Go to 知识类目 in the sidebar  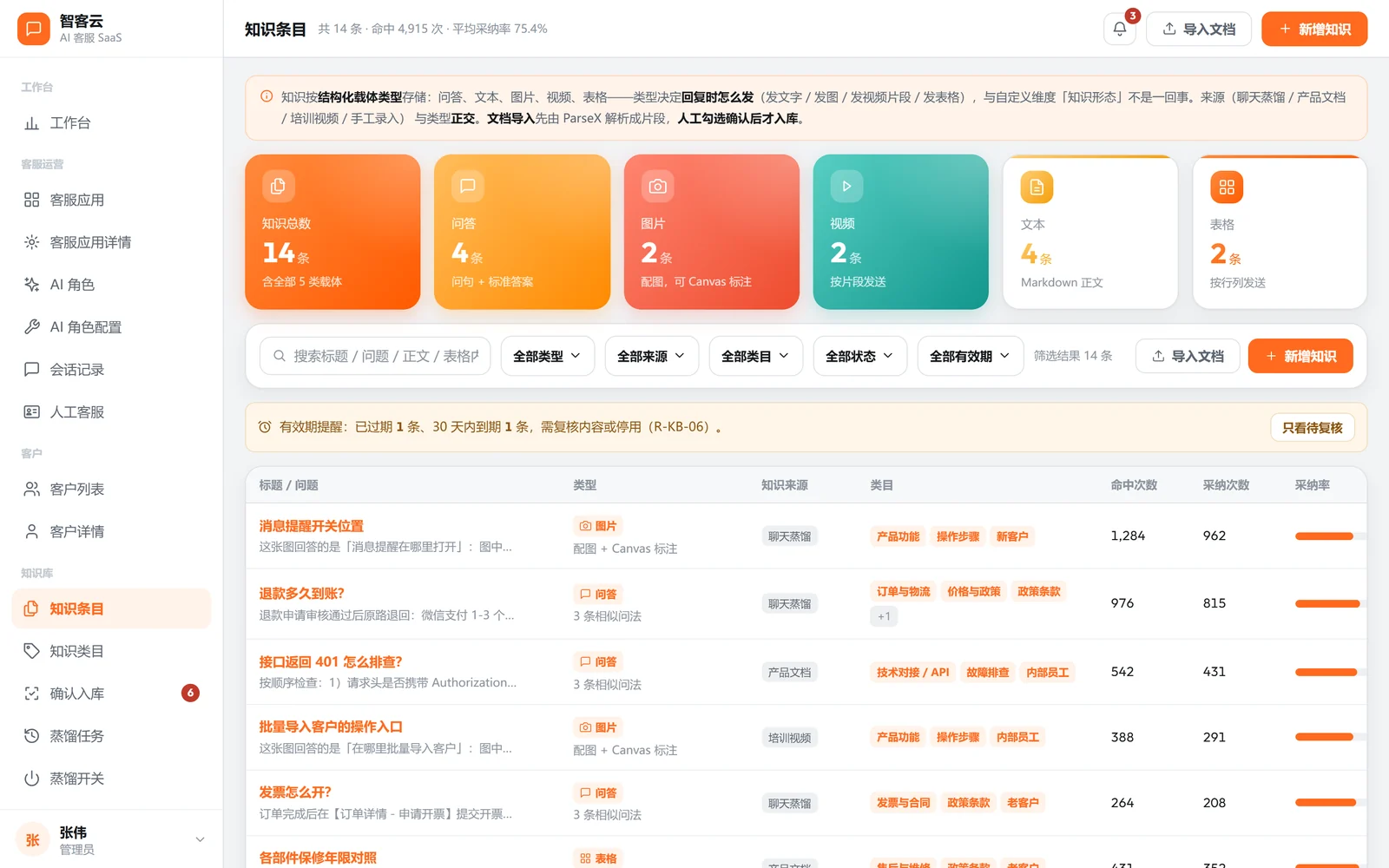coord(111,651)
